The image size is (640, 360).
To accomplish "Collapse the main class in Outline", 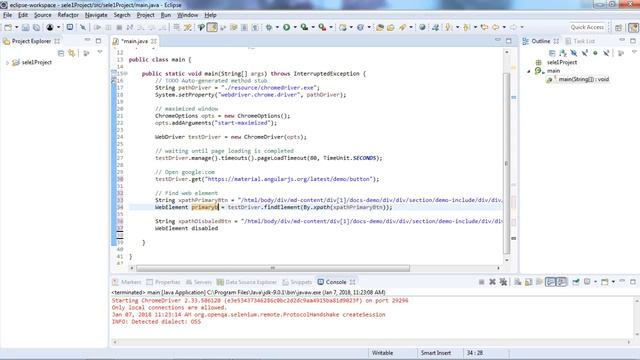I will coord(529,71).
